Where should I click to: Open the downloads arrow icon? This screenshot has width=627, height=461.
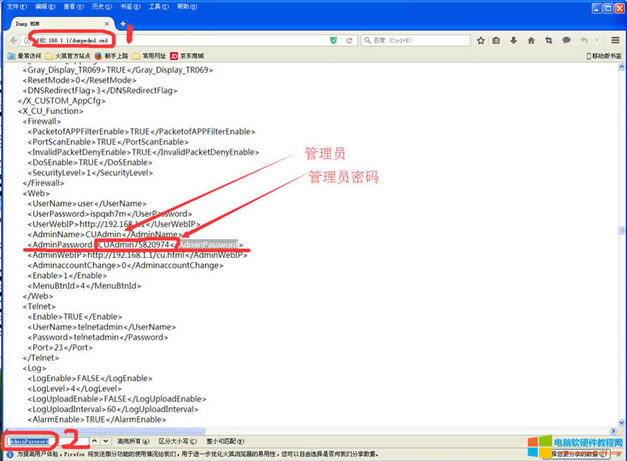click(514, 40)
